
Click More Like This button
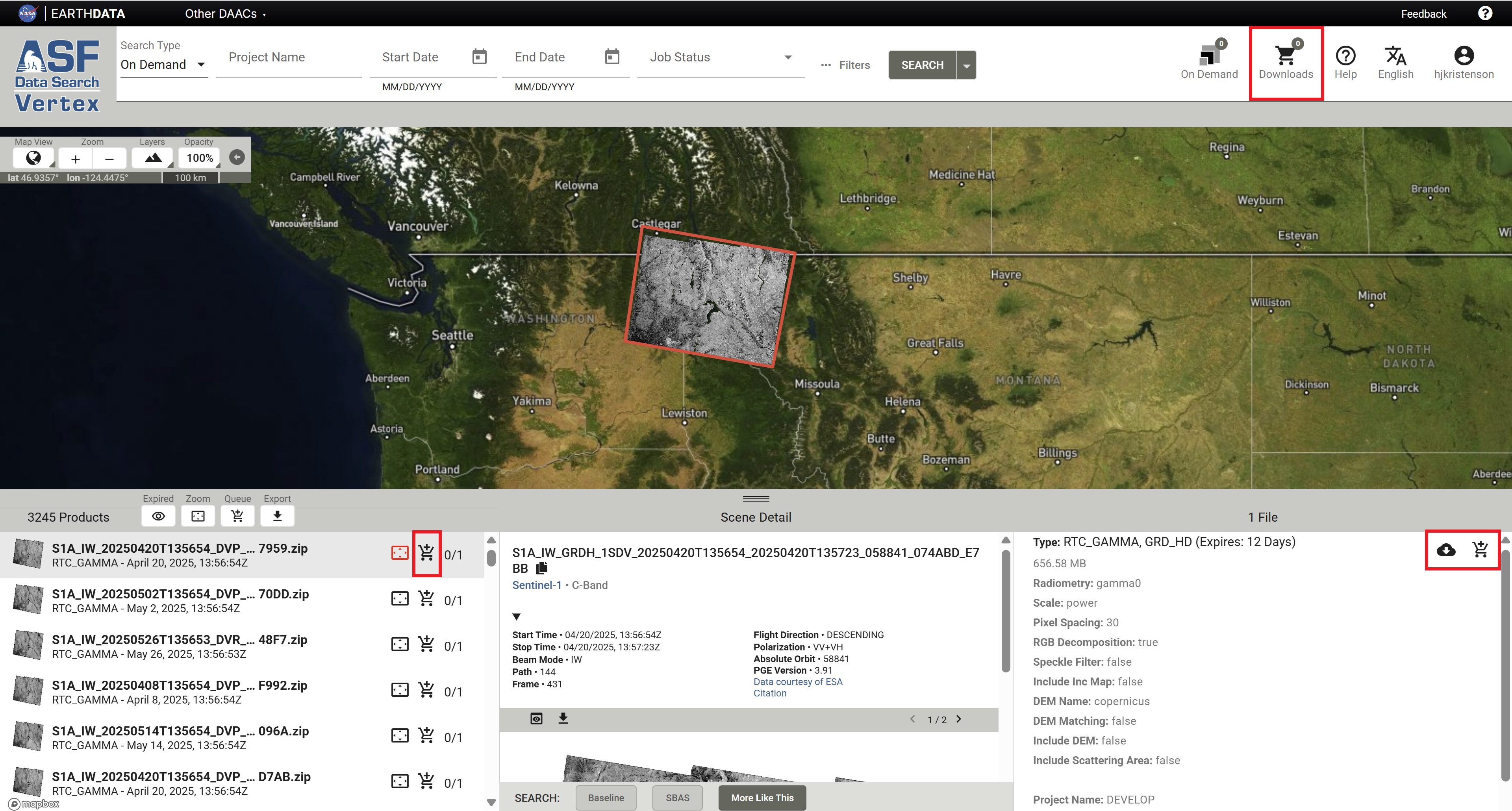point(762,798)
